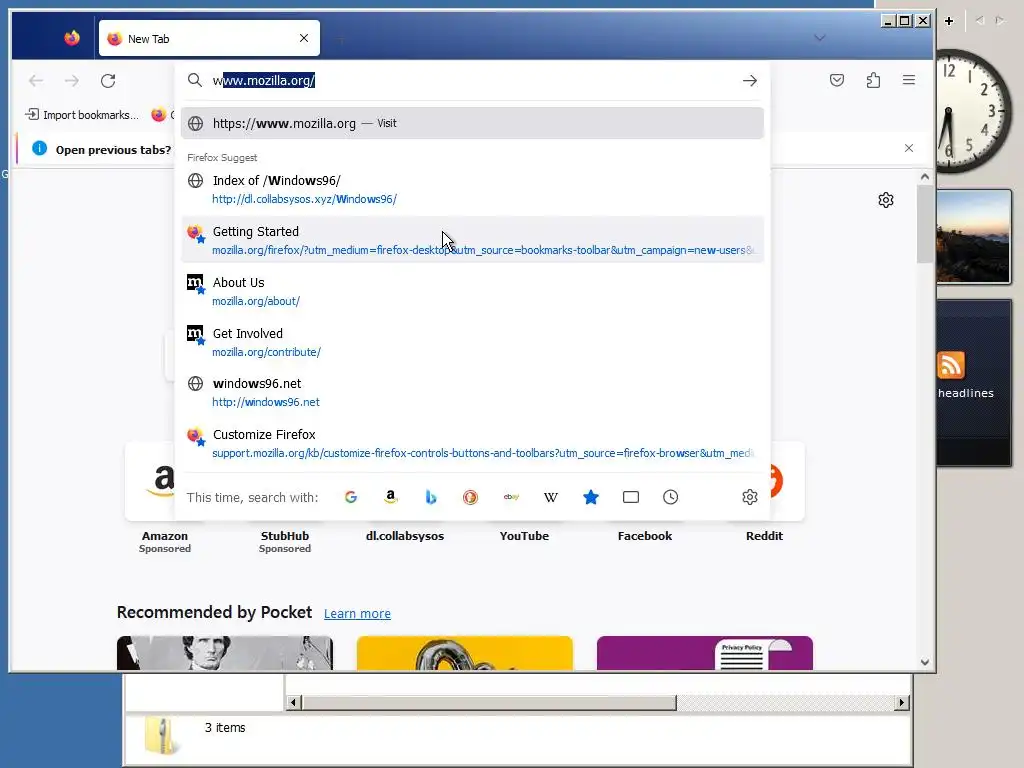
Task: Go back with the back arrow
Action: pyautogui.click(x=36, y=80)
